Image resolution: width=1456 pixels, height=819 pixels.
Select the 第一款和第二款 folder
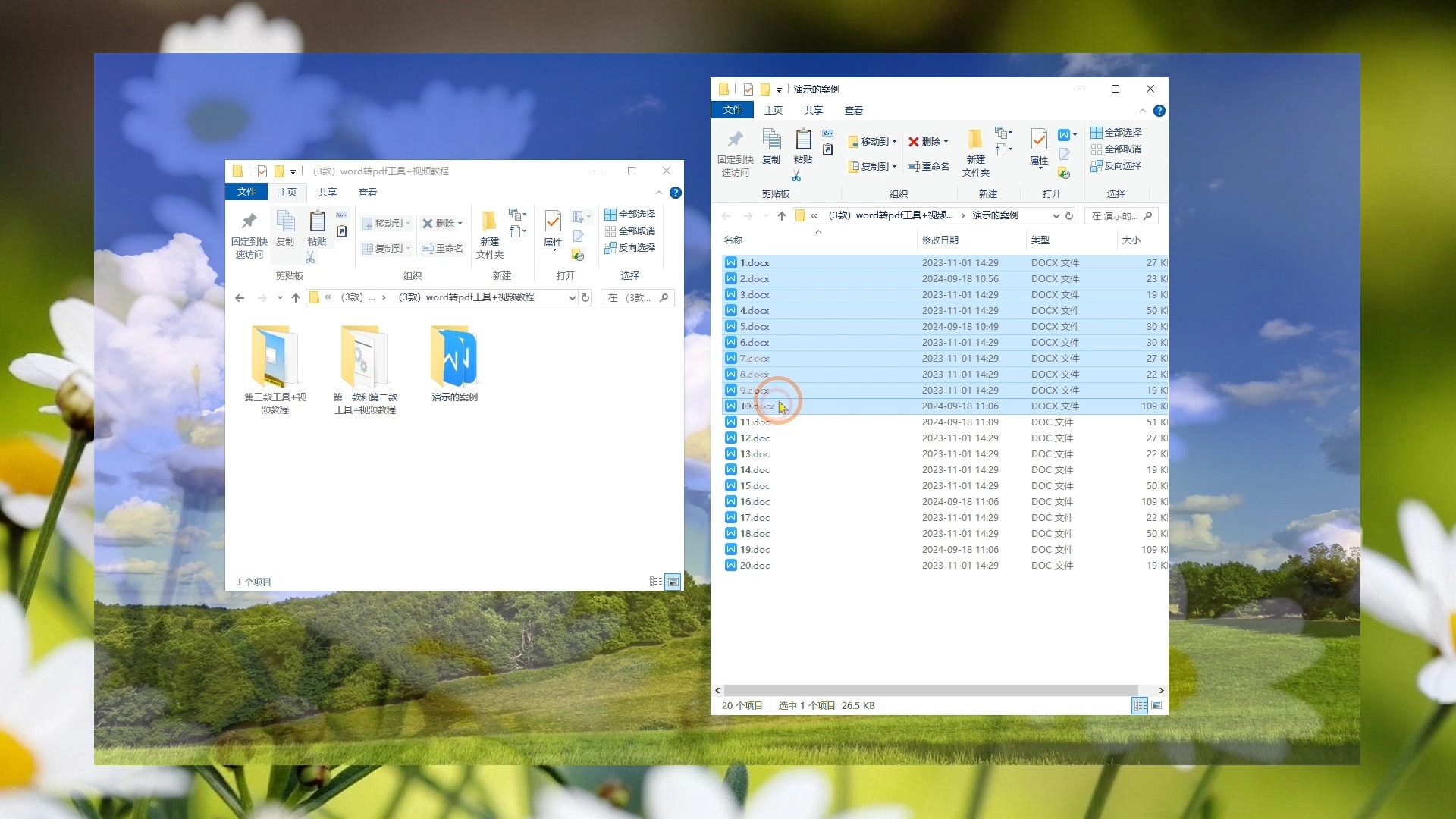click(x=366, y=370)
